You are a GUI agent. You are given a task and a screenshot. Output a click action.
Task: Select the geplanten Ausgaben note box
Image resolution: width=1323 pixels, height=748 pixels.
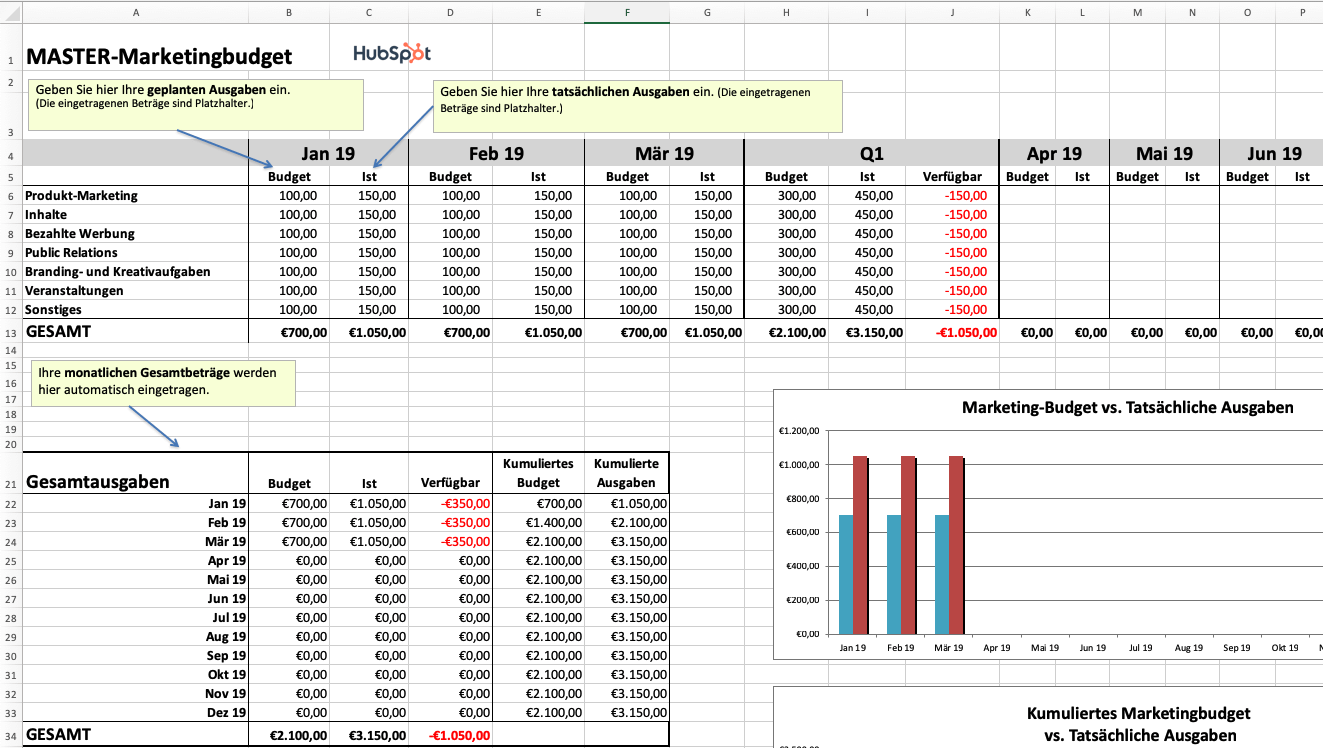[x=195, y=105]
